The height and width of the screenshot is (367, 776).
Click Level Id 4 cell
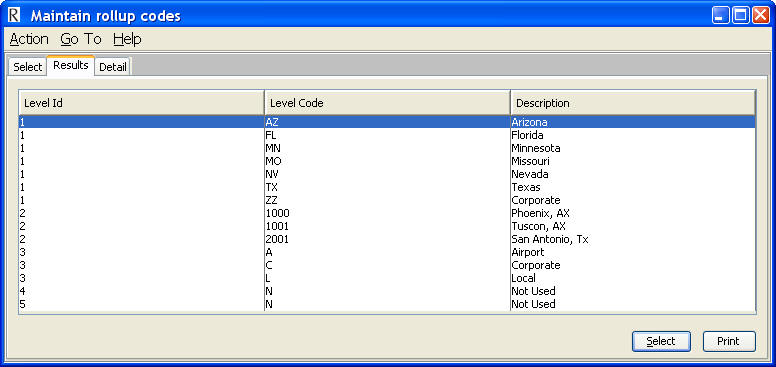click(142, 291)
